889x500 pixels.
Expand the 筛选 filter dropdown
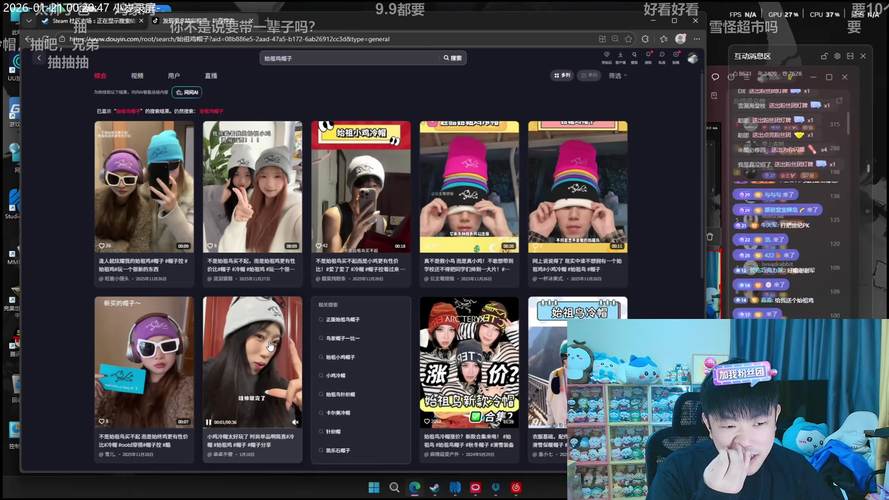[617, 75]
